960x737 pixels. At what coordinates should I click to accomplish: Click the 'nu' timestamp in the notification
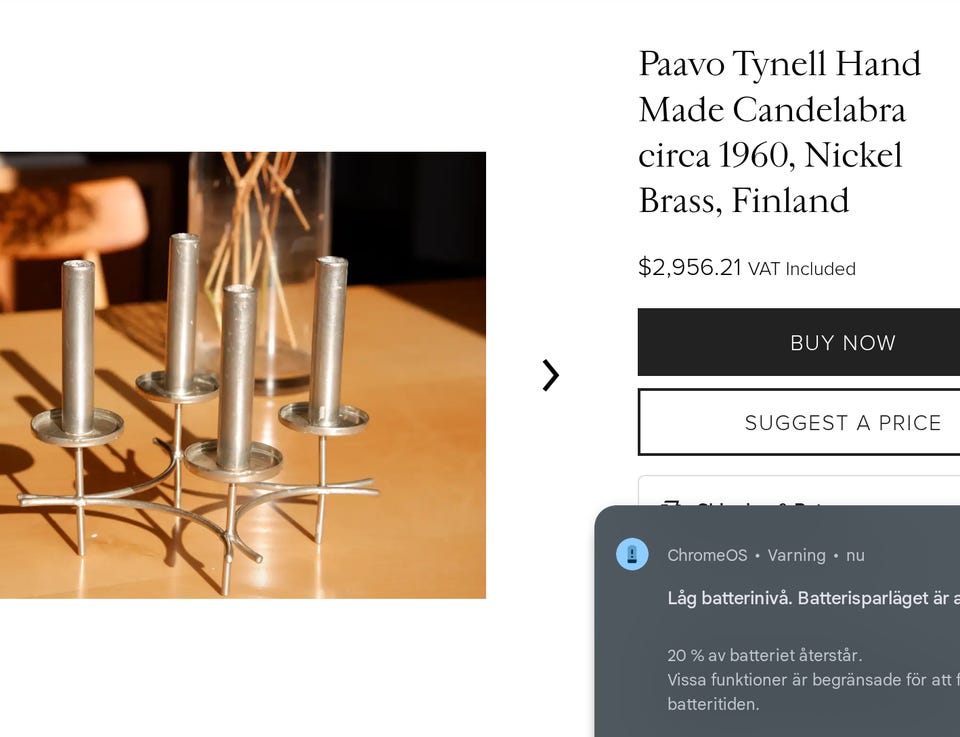coord(855,556)
